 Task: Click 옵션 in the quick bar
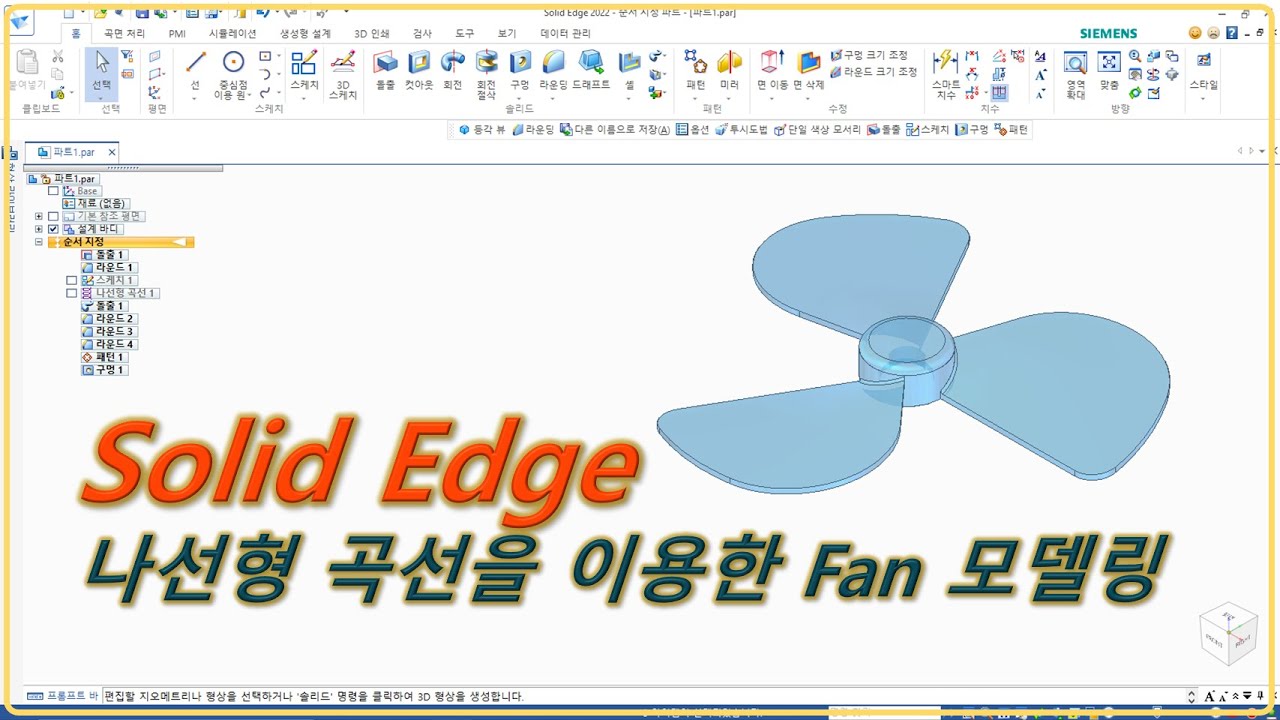click(x=693, y=130)
